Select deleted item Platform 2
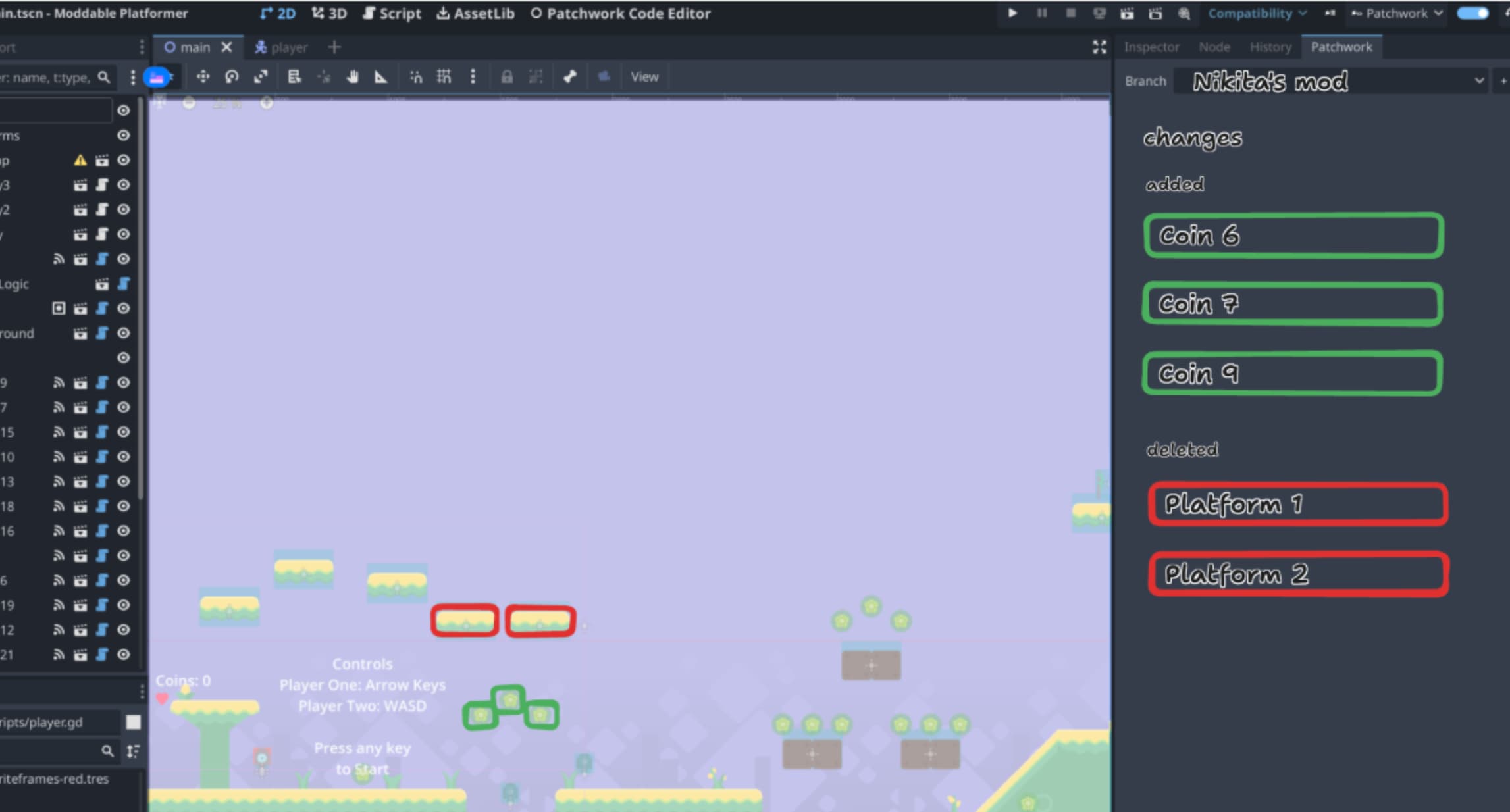 [1298, 574]
